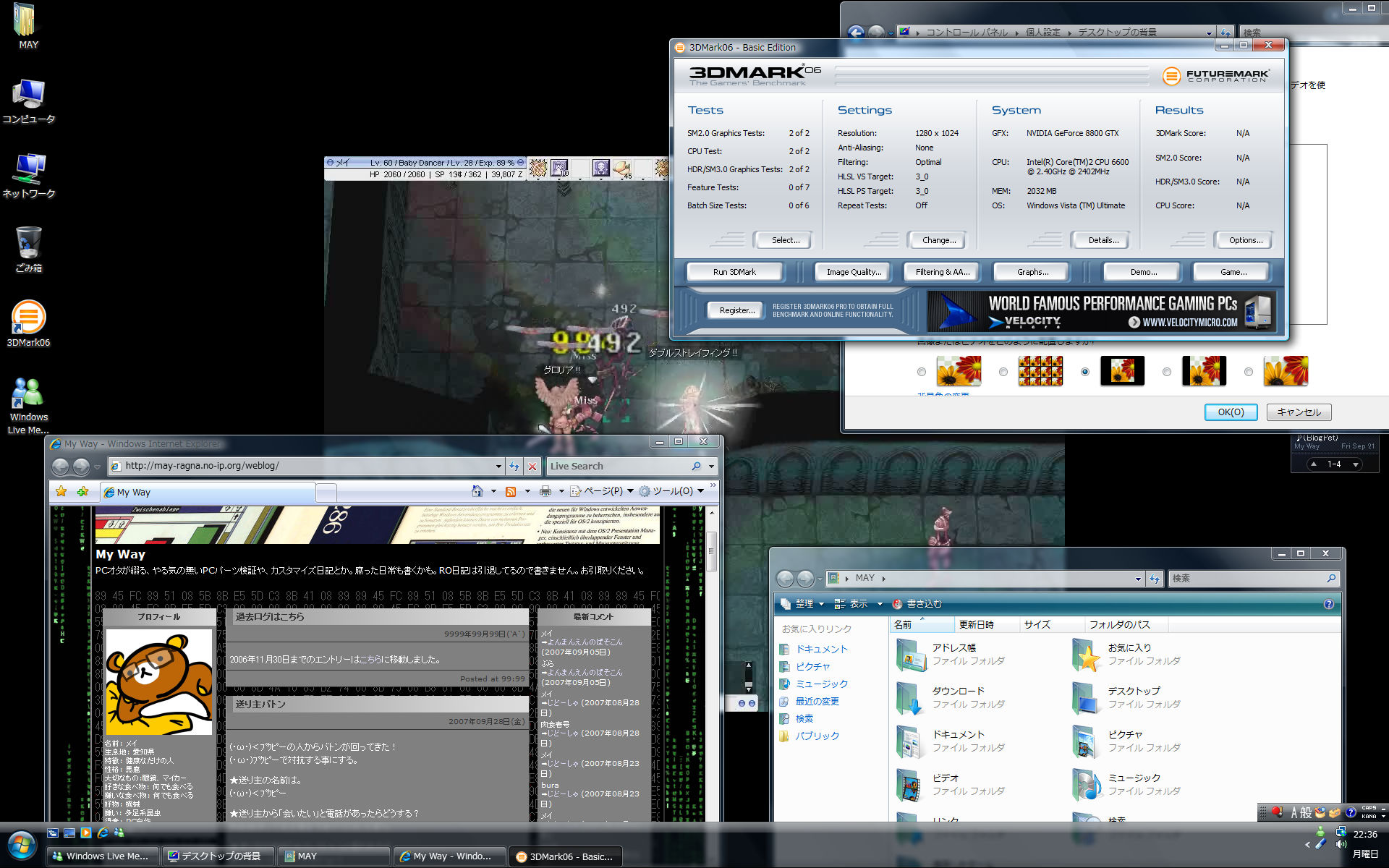Click IE stop (red X) button
The height and width of the screenshot is (868, 1389).
pos(532,466)
